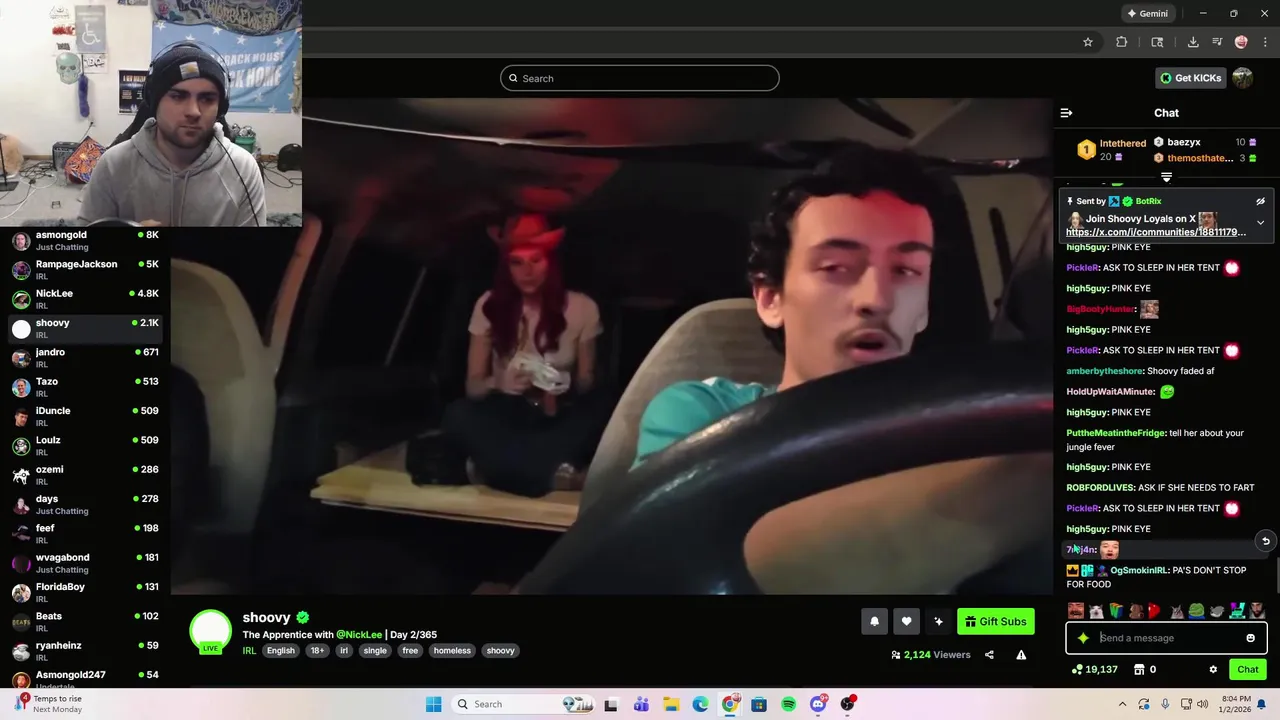Click the 2,124 Viewers count
The width and height of the screenshot is (1280, 720).
click(x=930, y=655)
